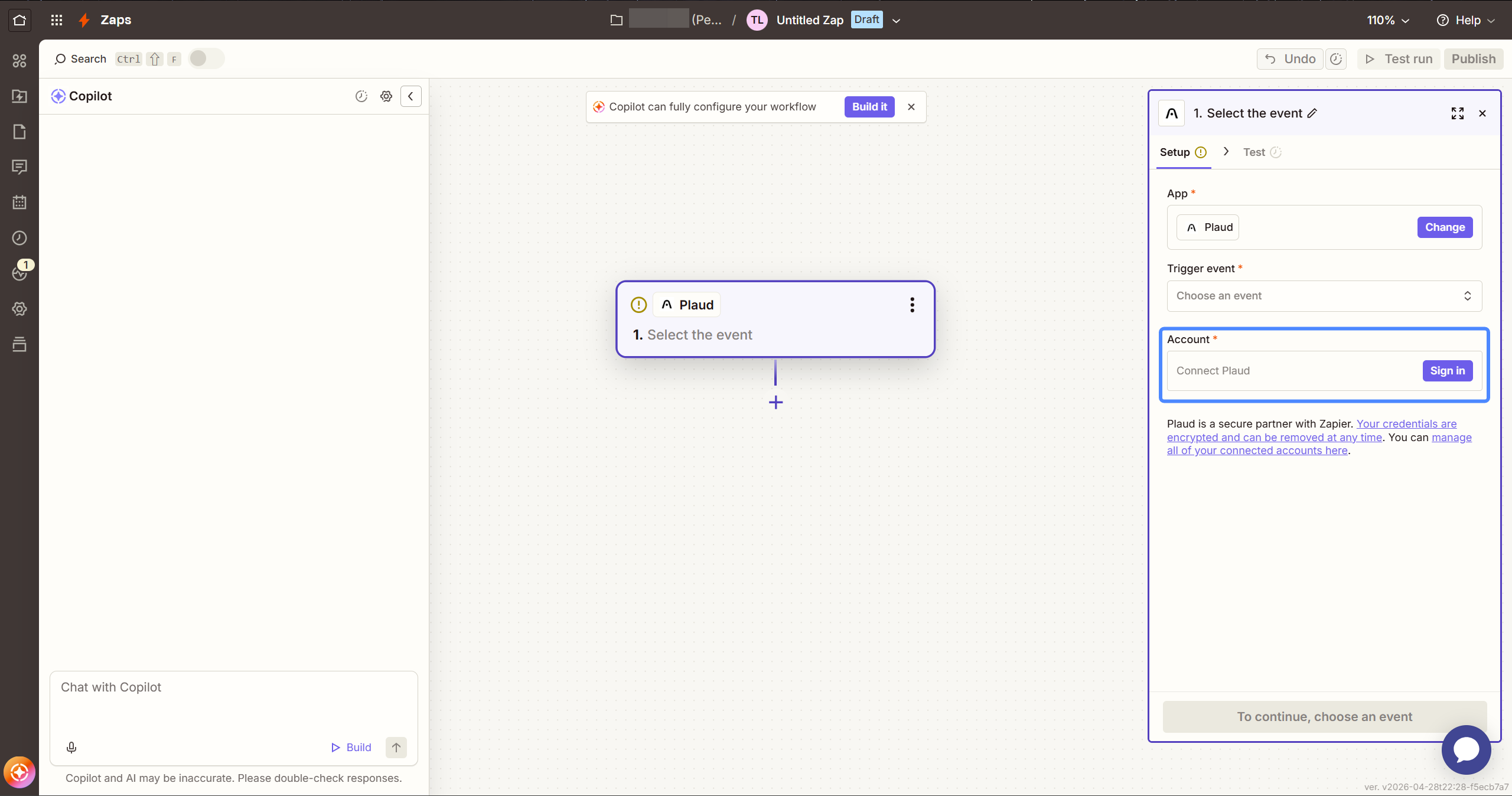Click the Copilot orb at sidebar bottom
The width and height of the screenshot is (1512, 796).
[x=19, y=772]
